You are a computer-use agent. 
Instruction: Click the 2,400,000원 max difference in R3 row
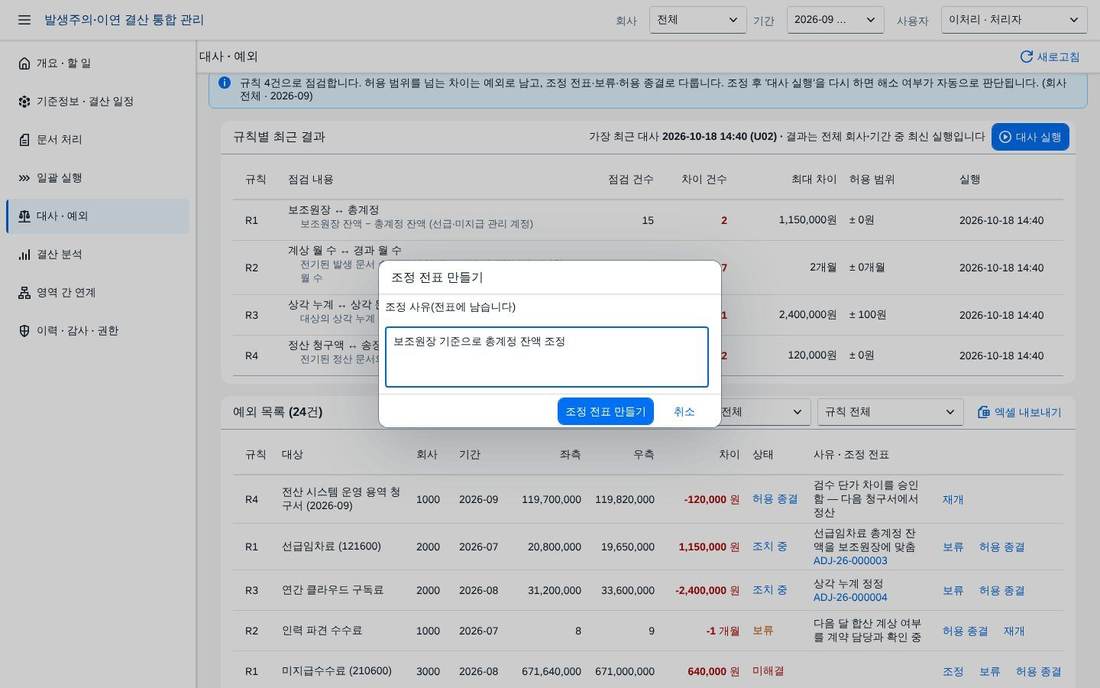point(807,315)
